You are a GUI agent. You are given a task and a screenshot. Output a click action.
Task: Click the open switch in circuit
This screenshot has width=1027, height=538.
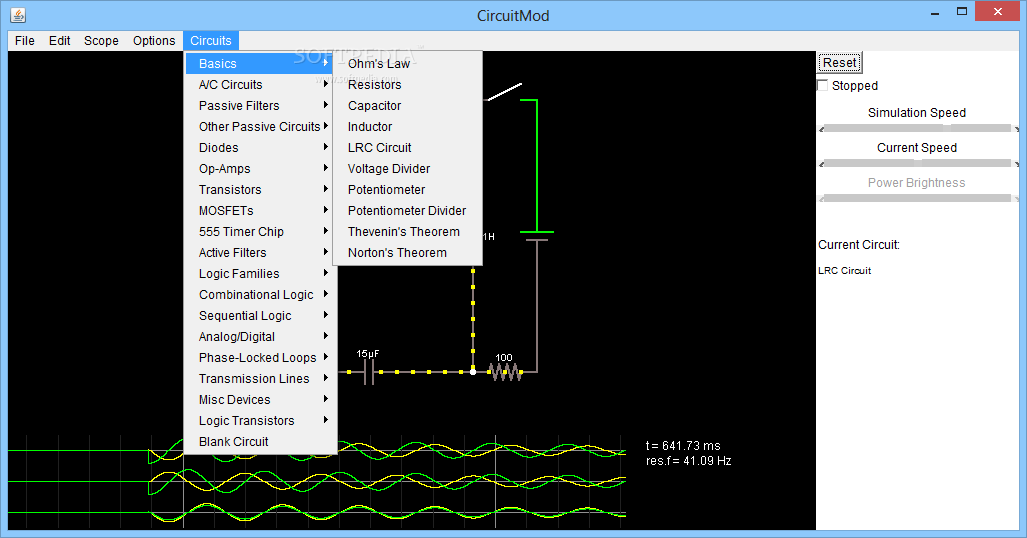click(504, 92)
